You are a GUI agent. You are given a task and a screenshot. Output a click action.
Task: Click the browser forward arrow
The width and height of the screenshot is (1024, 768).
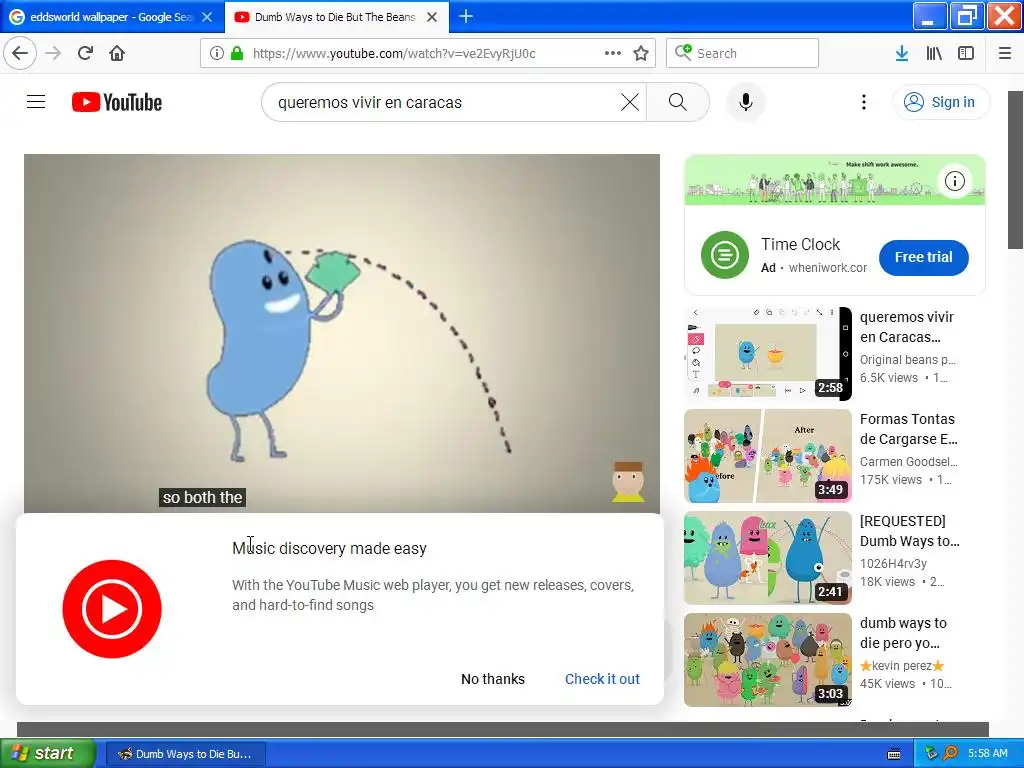(x=53, y=54)
